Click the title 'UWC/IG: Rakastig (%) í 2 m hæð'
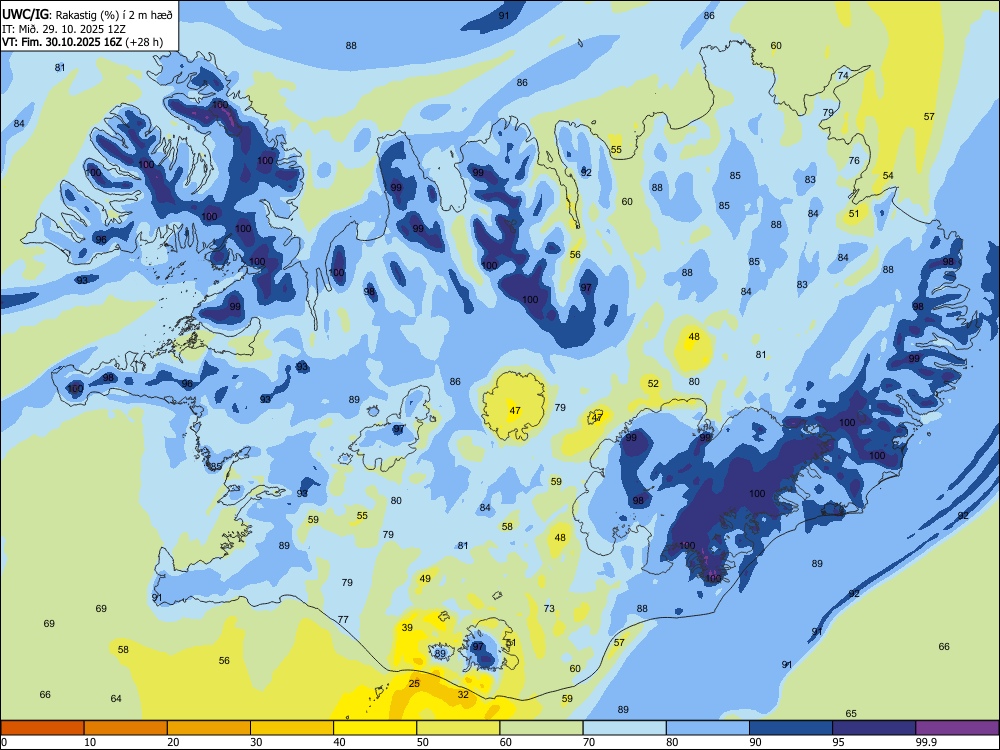The image size is (1000, 750). pos(87,15)
